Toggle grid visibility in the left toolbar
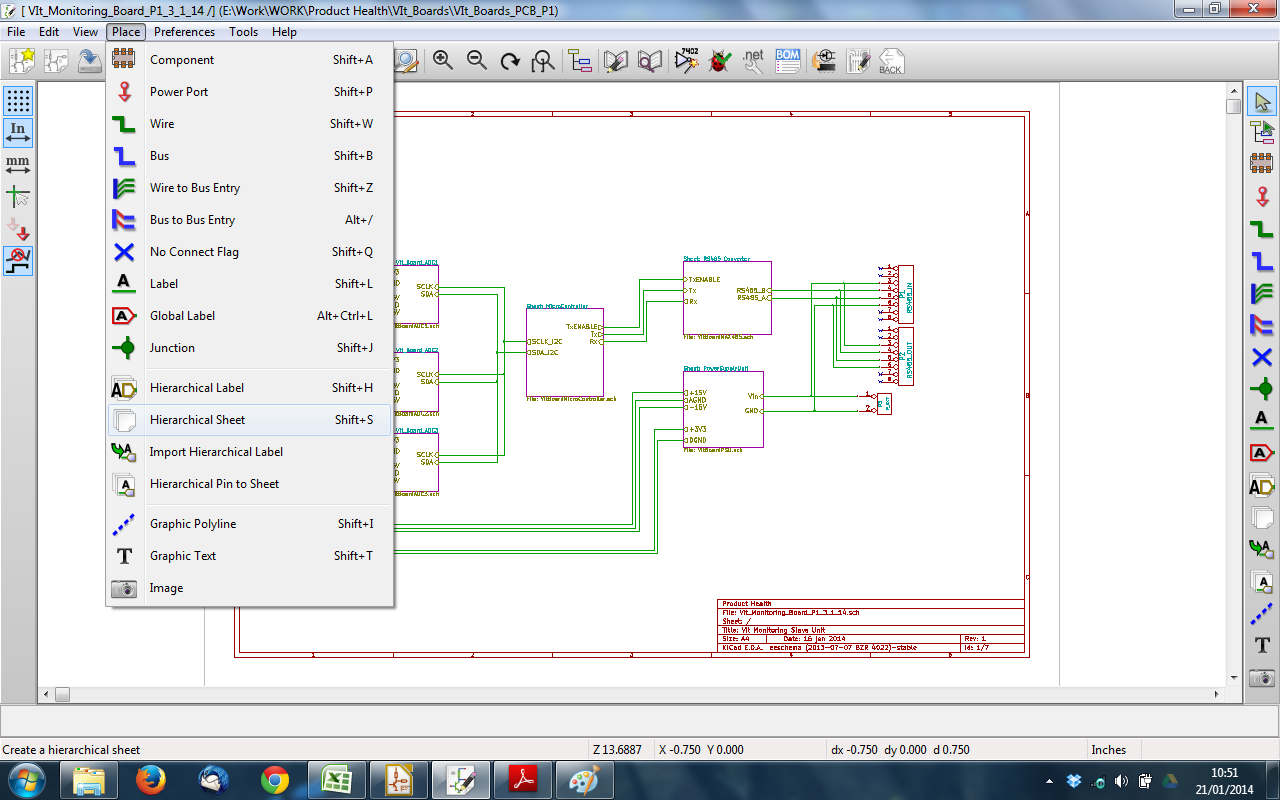1280x800 pixels. (18, 101)
